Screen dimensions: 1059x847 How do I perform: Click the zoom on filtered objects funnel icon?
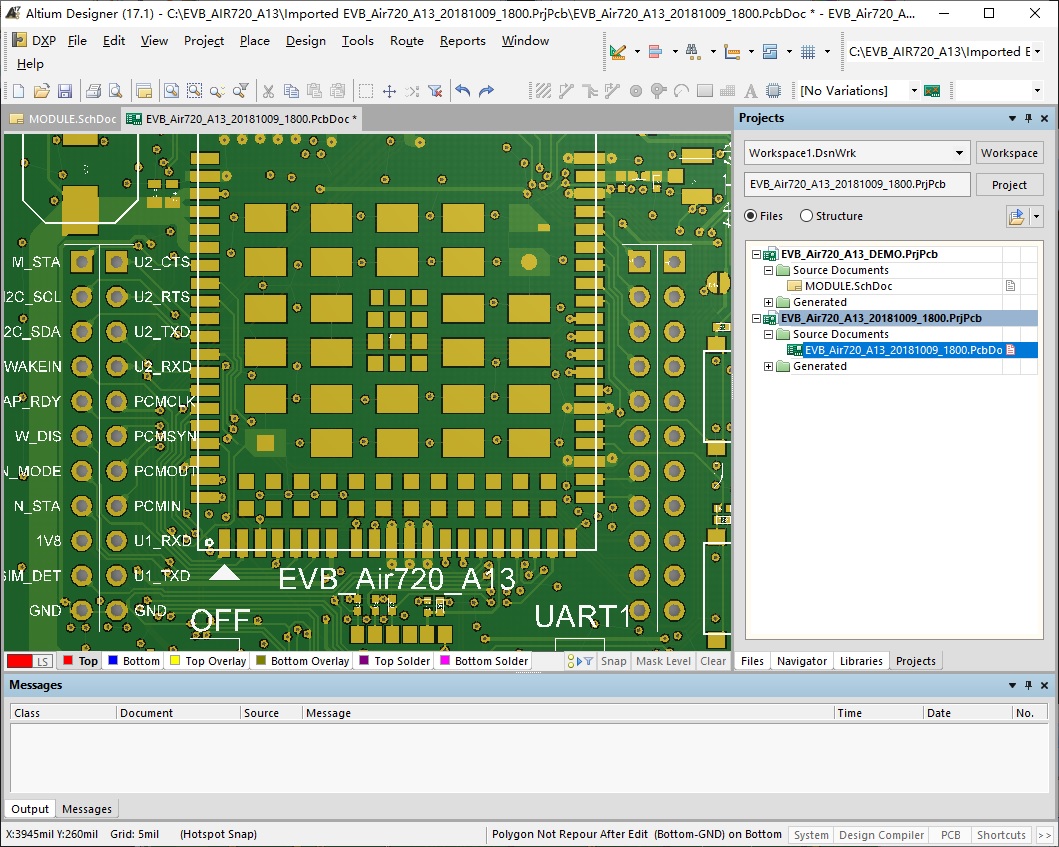(240, 91)
